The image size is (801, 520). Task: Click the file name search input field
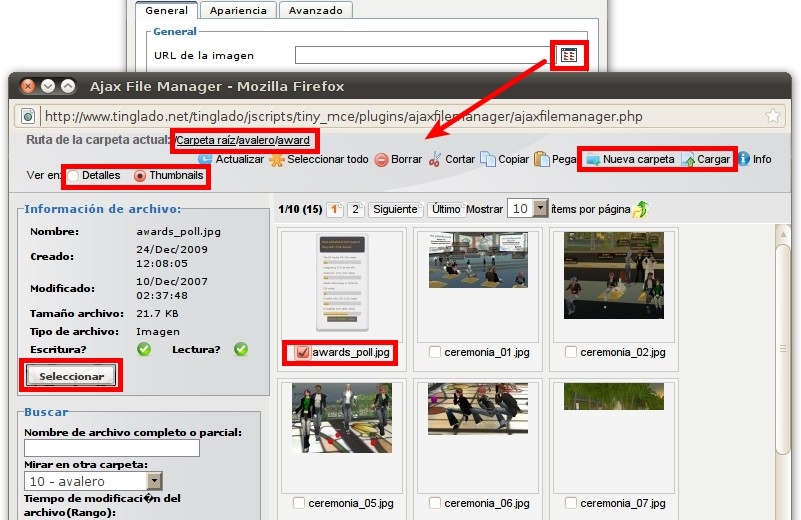(112, 448)
